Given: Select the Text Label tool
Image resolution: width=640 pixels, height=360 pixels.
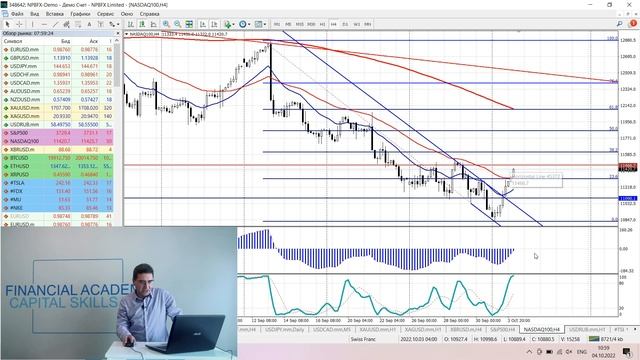Looking at the screenshot, I should click(x=100, y=24).
